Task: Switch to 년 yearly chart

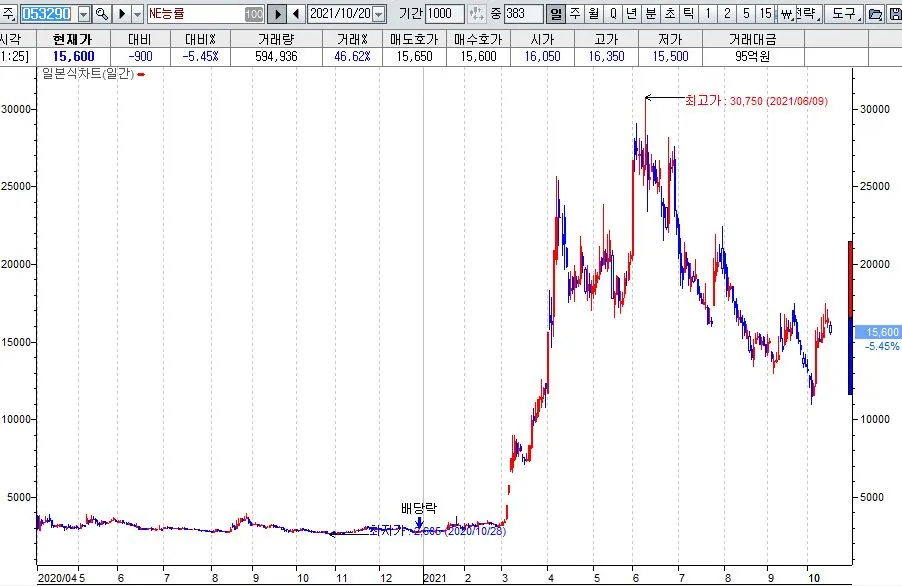Action: [632, 13]
